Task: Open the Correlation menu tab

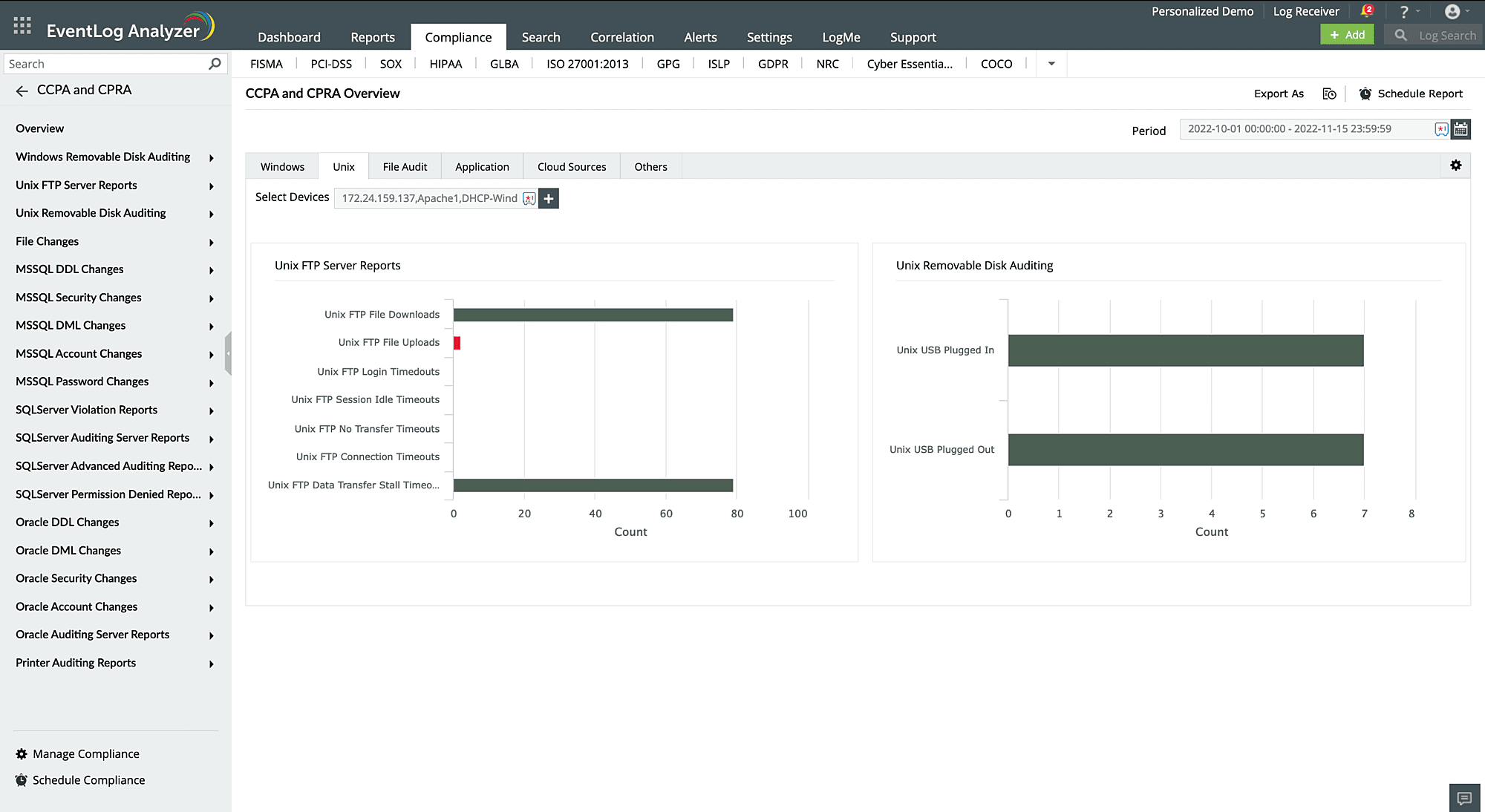Action: (x=621, y=37)
